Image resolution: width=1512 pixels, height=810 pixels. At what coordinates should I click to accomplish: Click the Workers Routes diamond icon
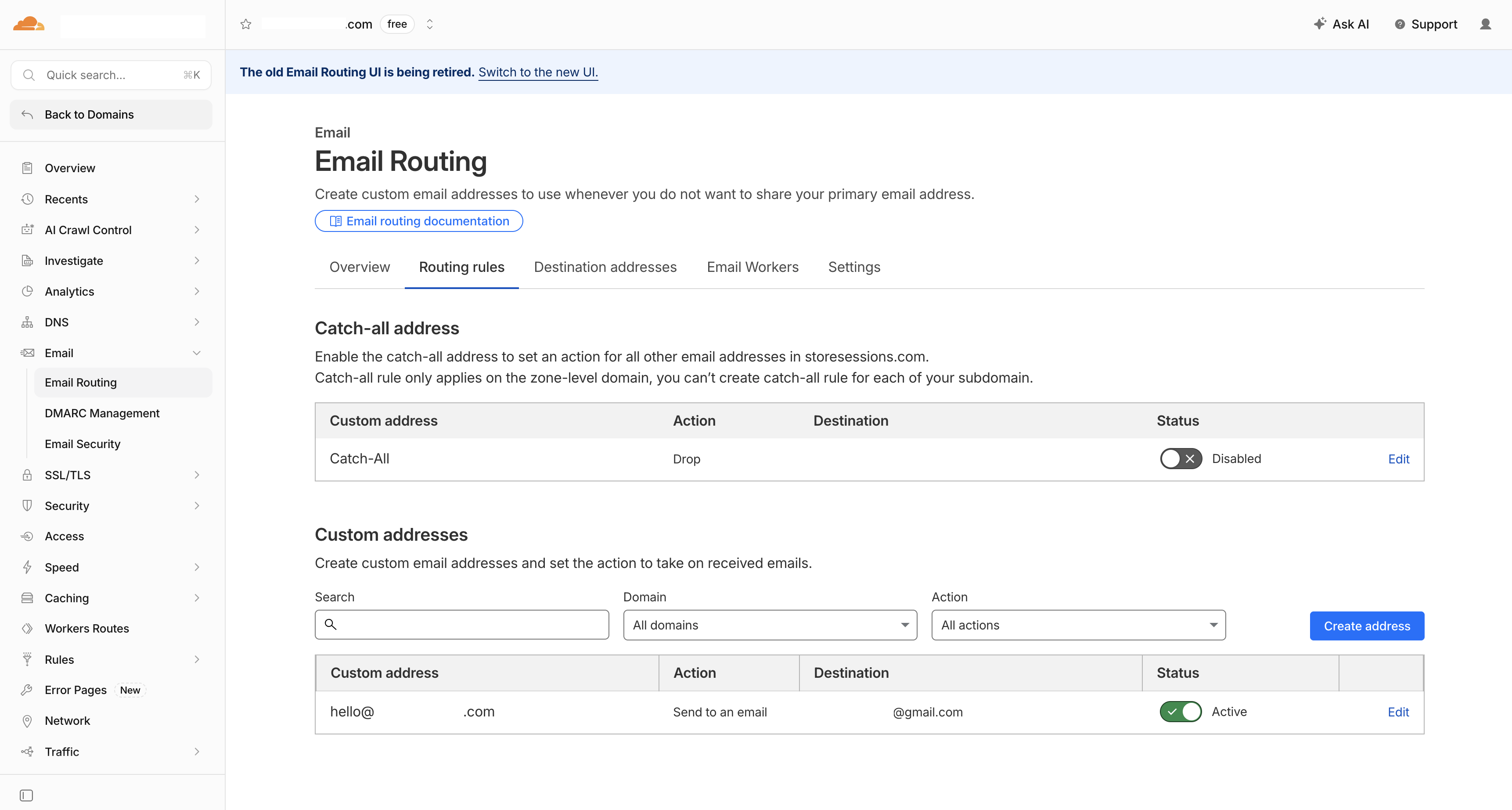(27, 629)
